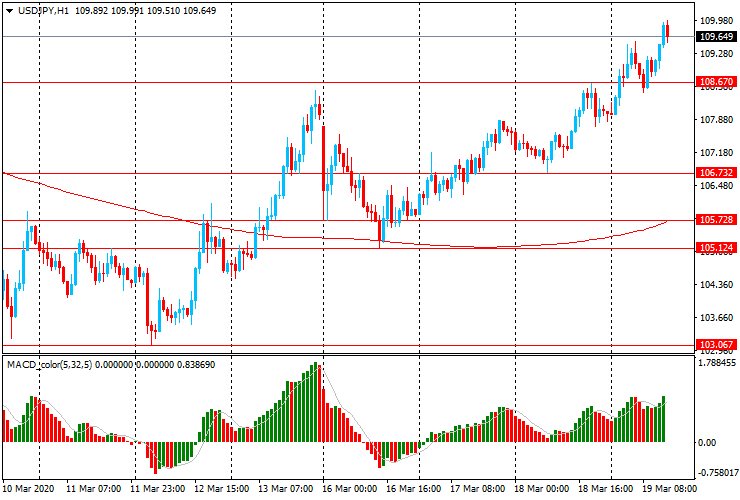Click the 16 Mar 16:00 time label

(x=413, y=488)
